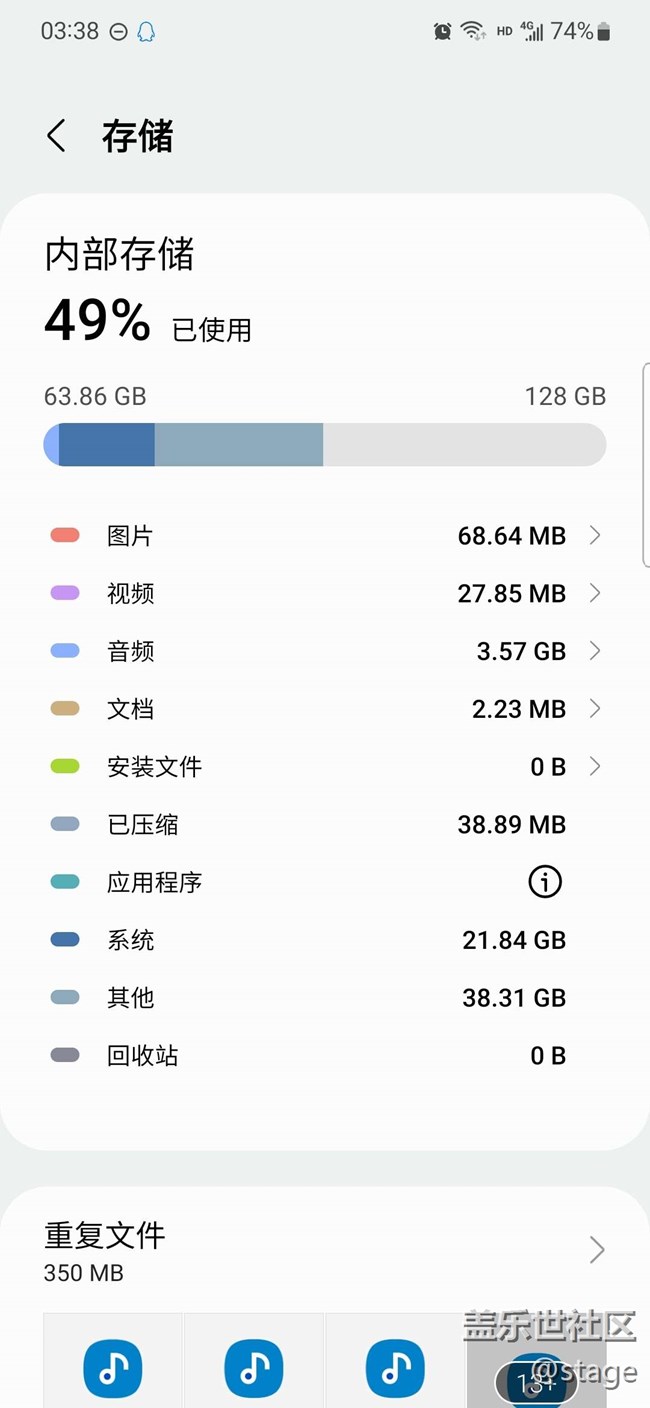Image resolution: width=650 pixels, height=1408 pixels.
Task: Open the first duplicate music file
Action: pos(113,1369)
